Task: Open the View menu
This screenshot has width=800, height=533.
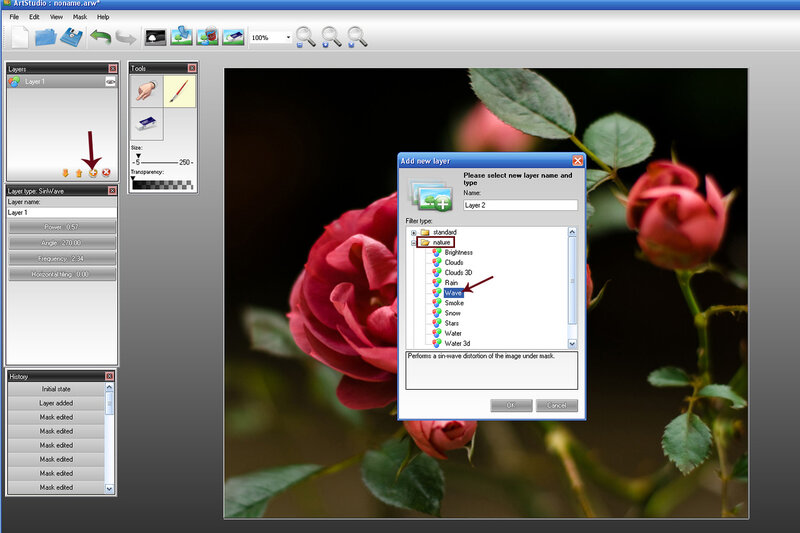Action: click(x=56, y=17)
